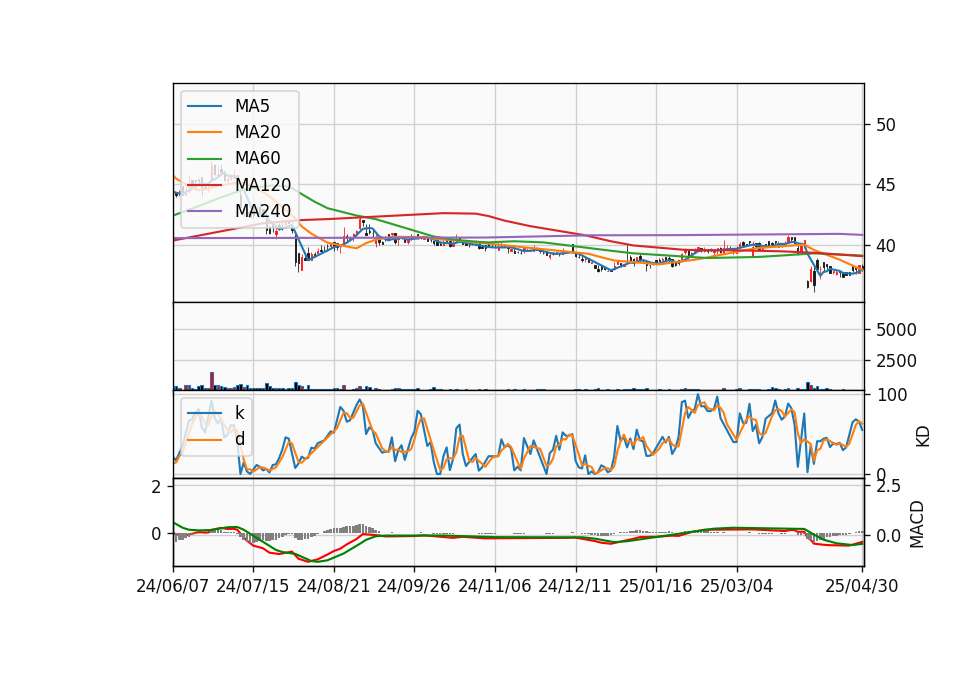Click the KD axis label
Screen dimensions: 960x690
(x=923, y=436)
